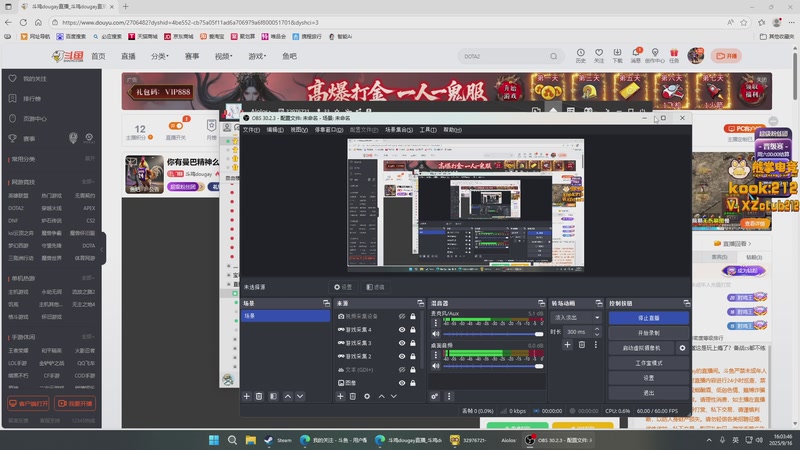Screen dimensions: 800x450
Task: Click 启动虚拟摄像机 button
Action: point(641,348)
